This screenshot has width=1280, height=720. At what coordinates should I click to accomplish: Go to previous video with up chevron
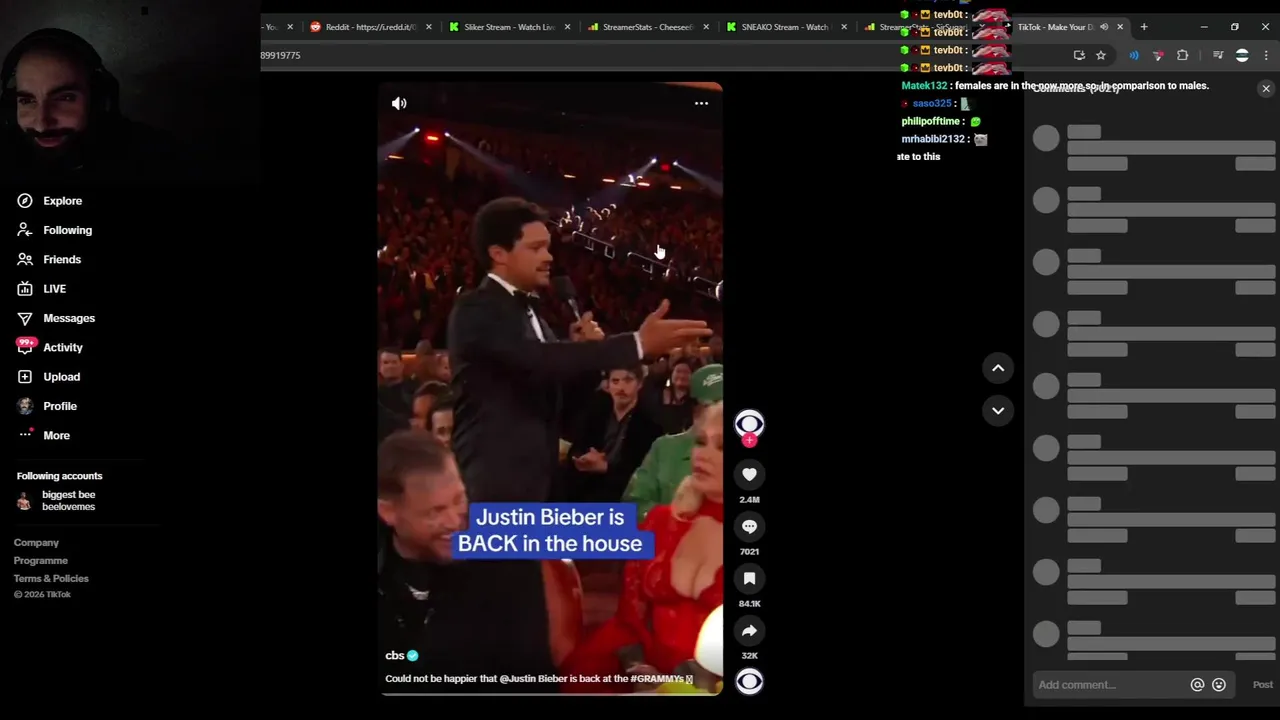click(x=998, y=368)
